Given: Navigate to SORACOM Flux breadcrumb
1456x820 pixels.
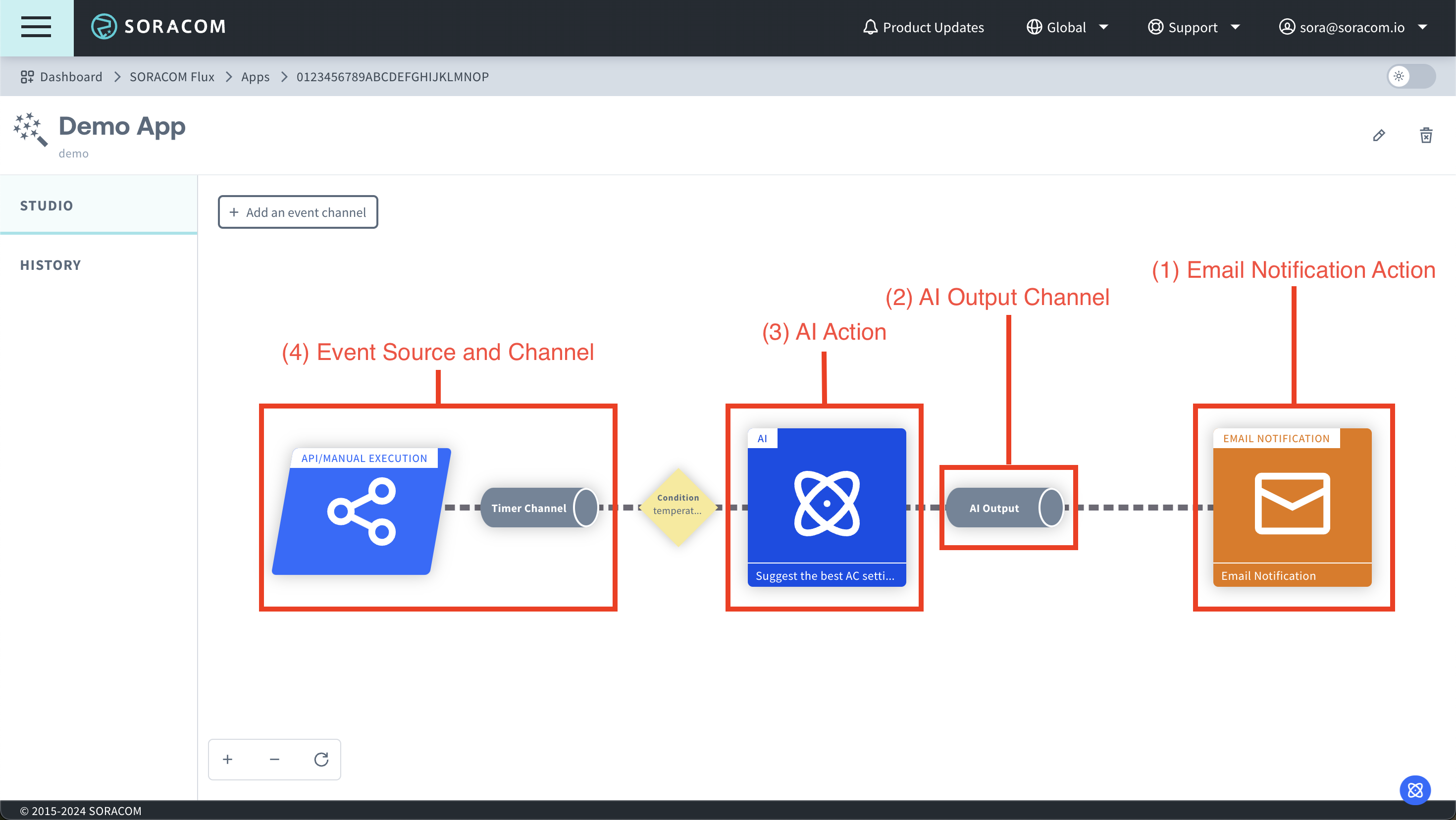Looking at the screenshot, I should click(172, 76).
